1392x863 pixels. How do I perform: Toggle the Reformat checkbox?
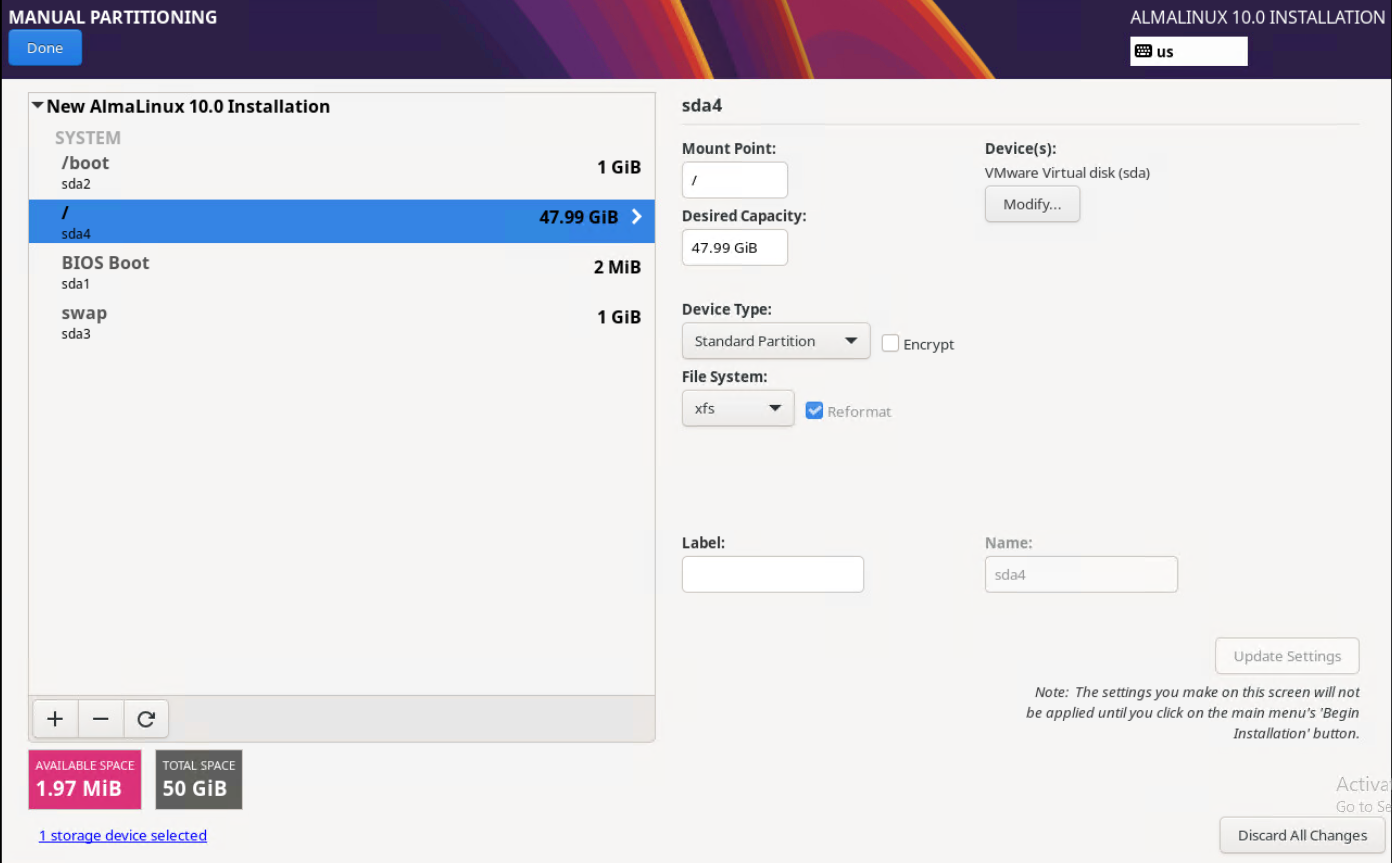(814, 410)
